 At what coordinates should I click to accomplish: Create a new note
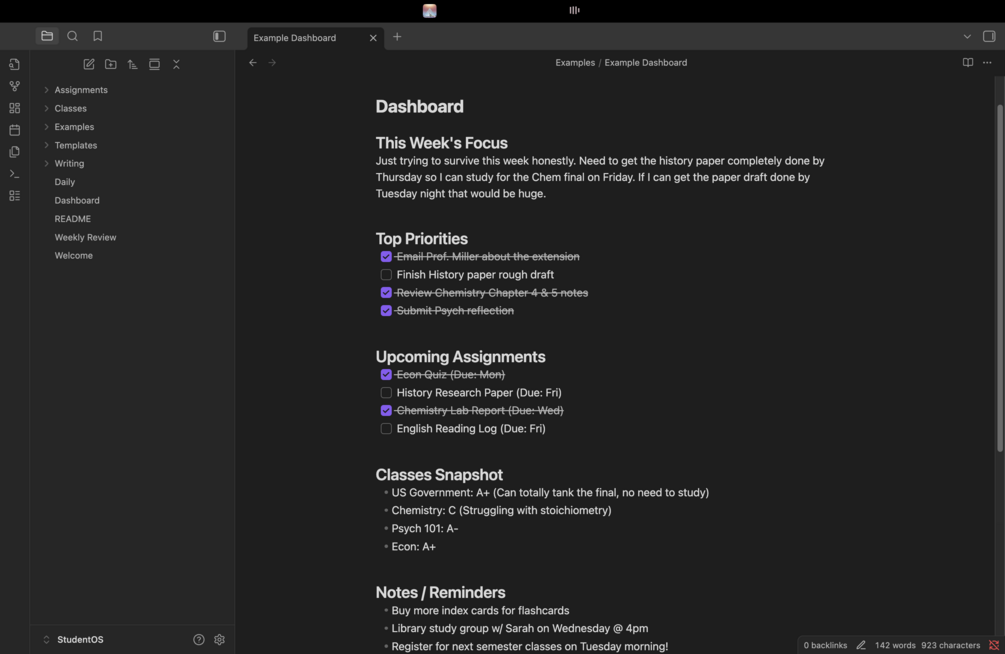click(x=89, y=64)
